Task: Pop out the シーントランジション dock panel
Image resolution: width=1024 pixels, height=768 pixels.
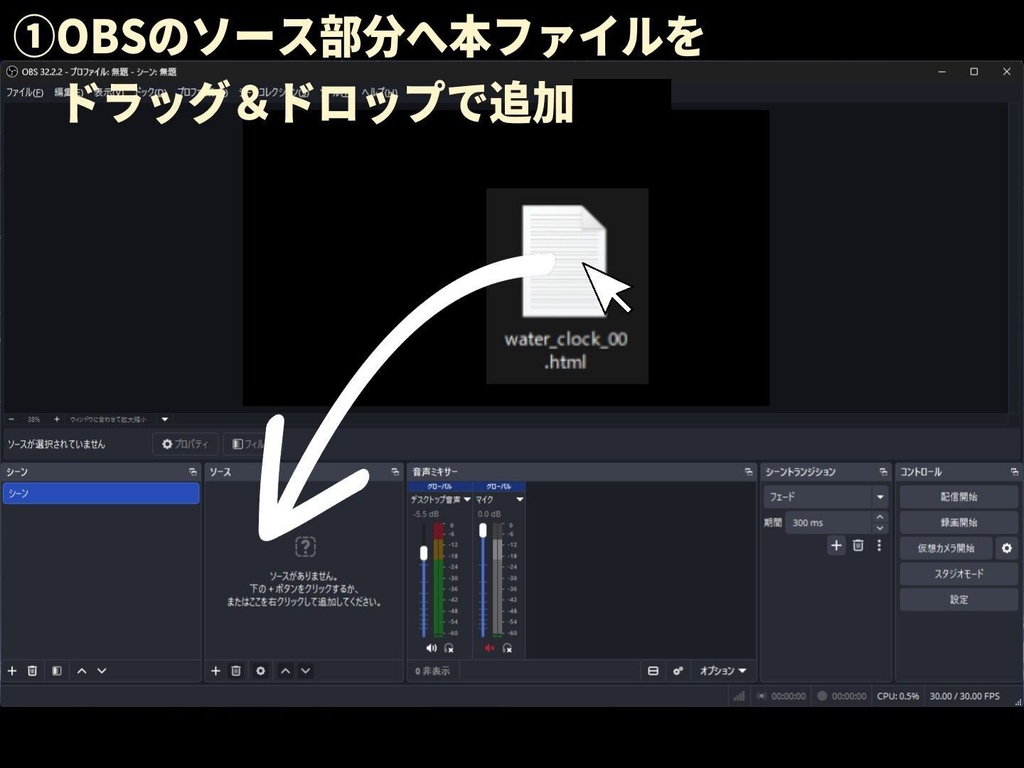Action: pos(884,472)
